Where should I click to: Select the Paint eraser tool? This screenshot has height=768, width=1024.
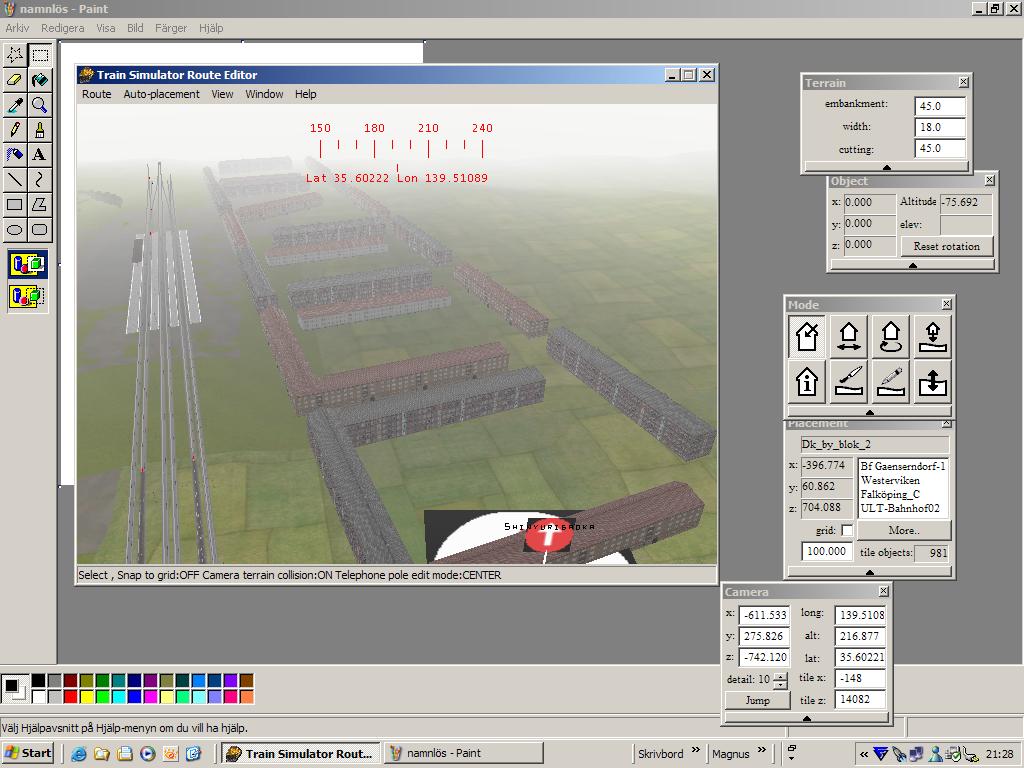point(15,80)
